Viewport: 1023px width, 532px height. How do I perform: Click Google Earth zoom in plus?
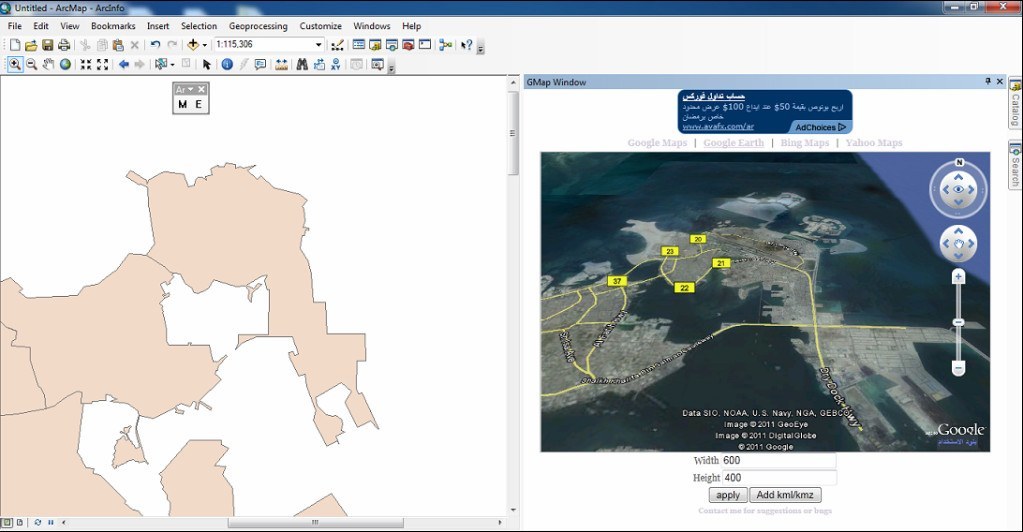coord(958,277)
